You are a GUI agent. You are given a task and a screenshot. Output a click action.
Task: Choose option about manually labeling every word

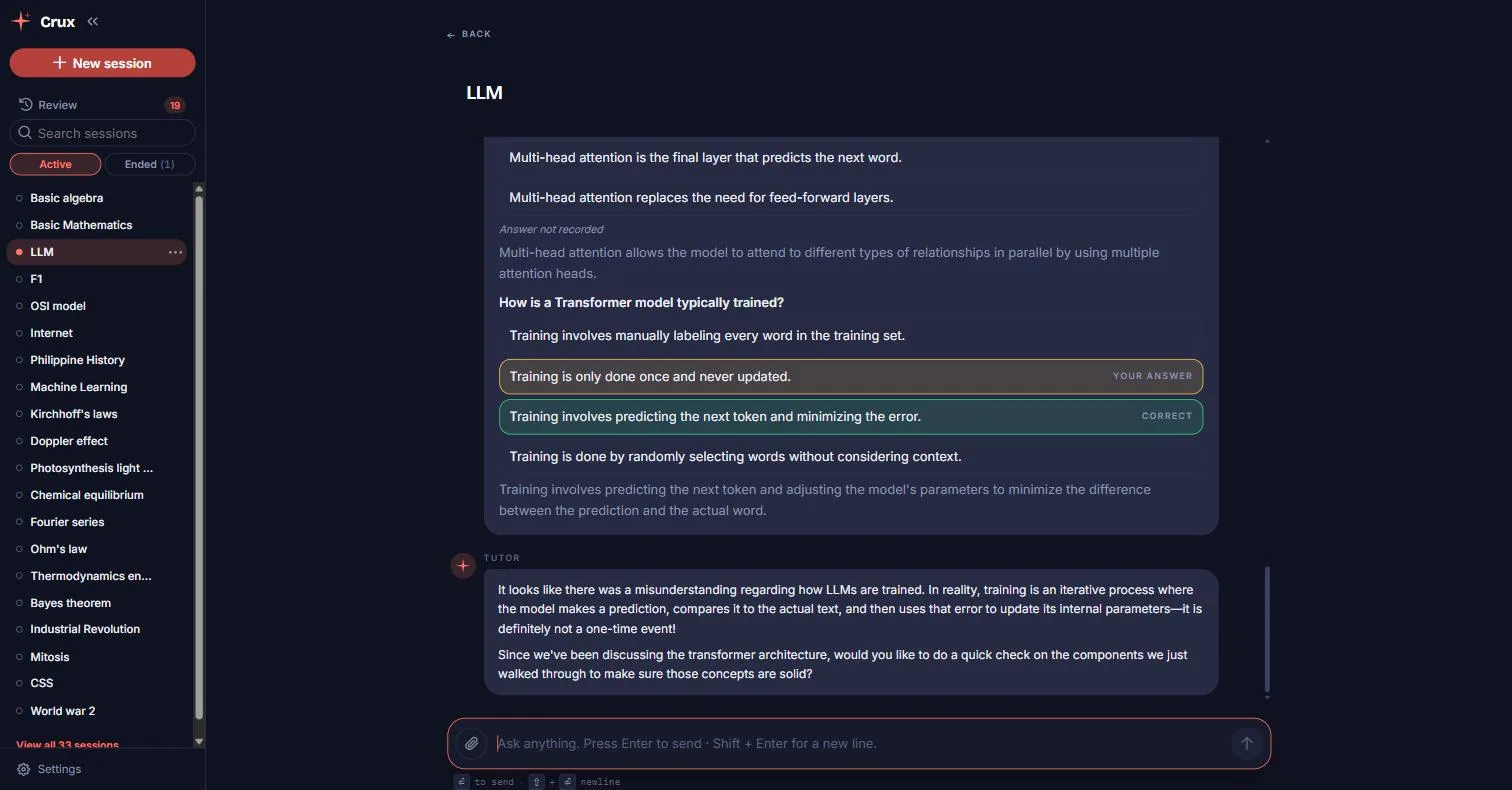coord(851,336)
